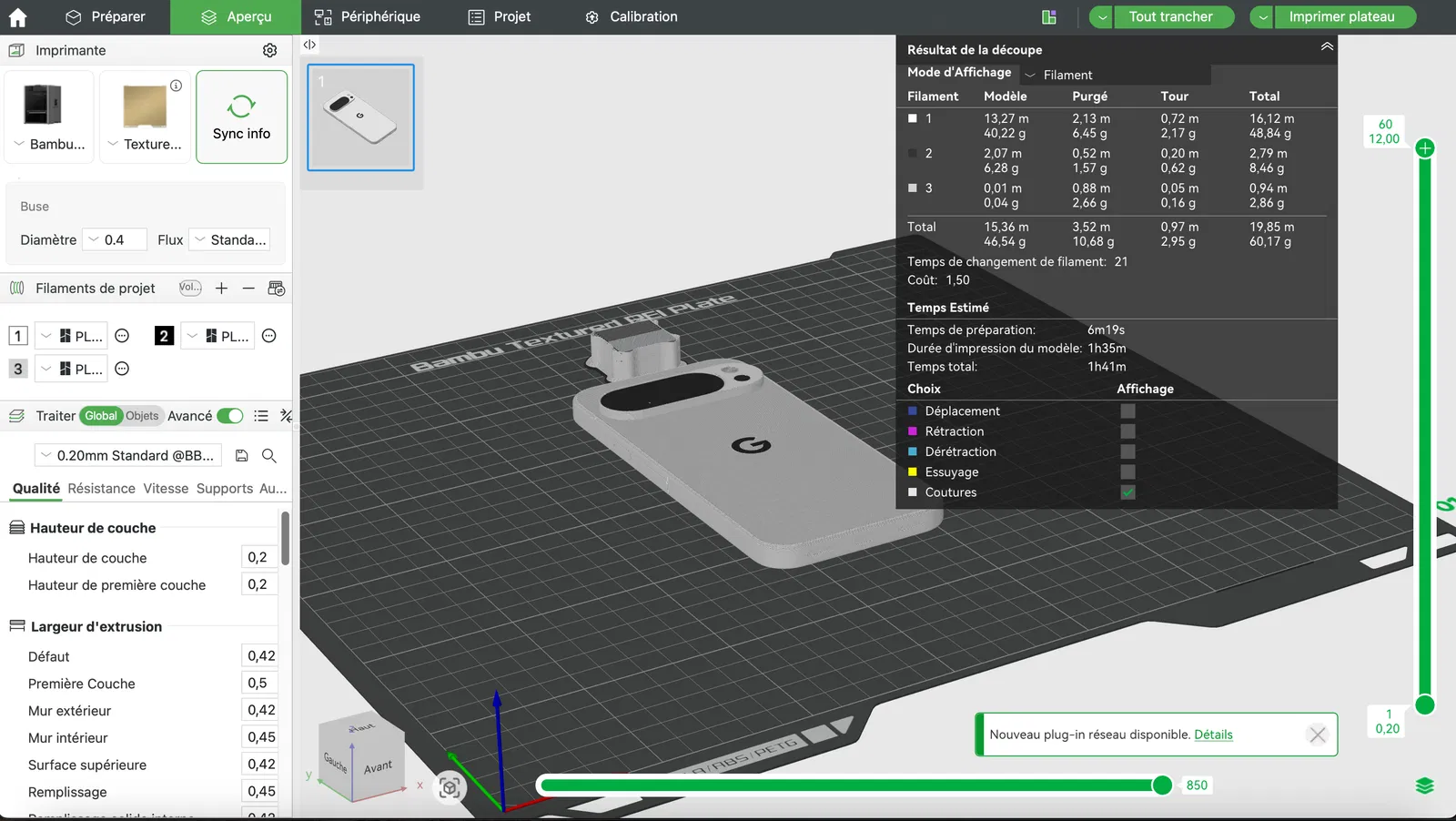
Task: Open the Supports settings tab
Action: 225,488
